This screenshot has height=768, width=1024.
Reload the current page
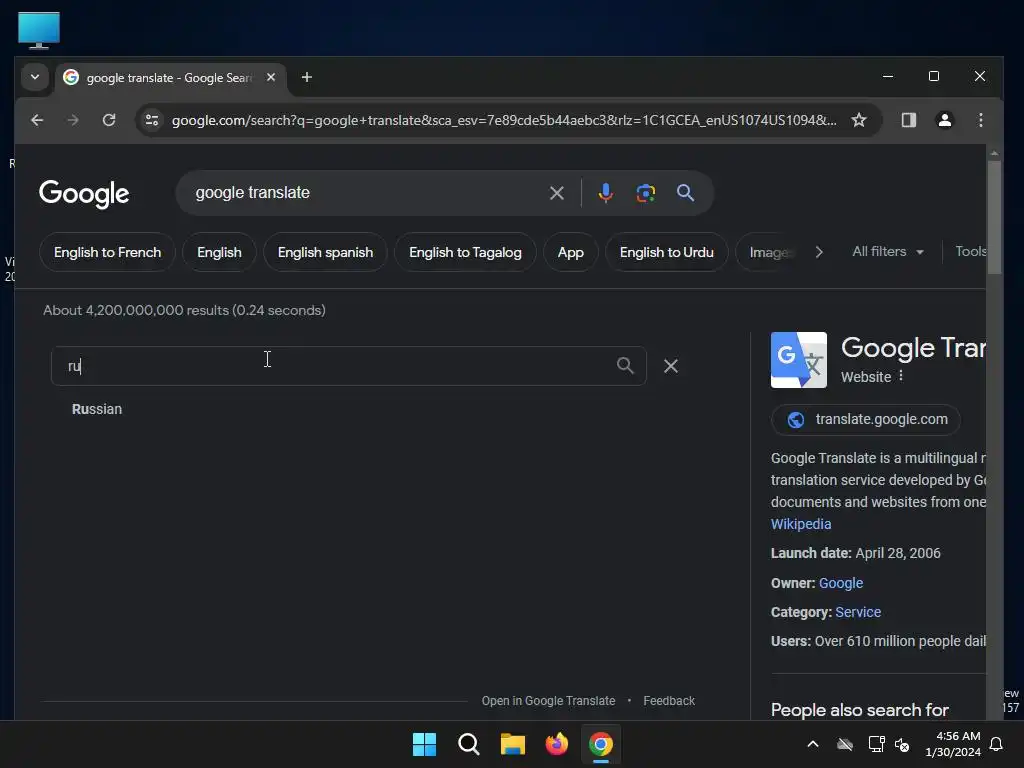point(109,120)
